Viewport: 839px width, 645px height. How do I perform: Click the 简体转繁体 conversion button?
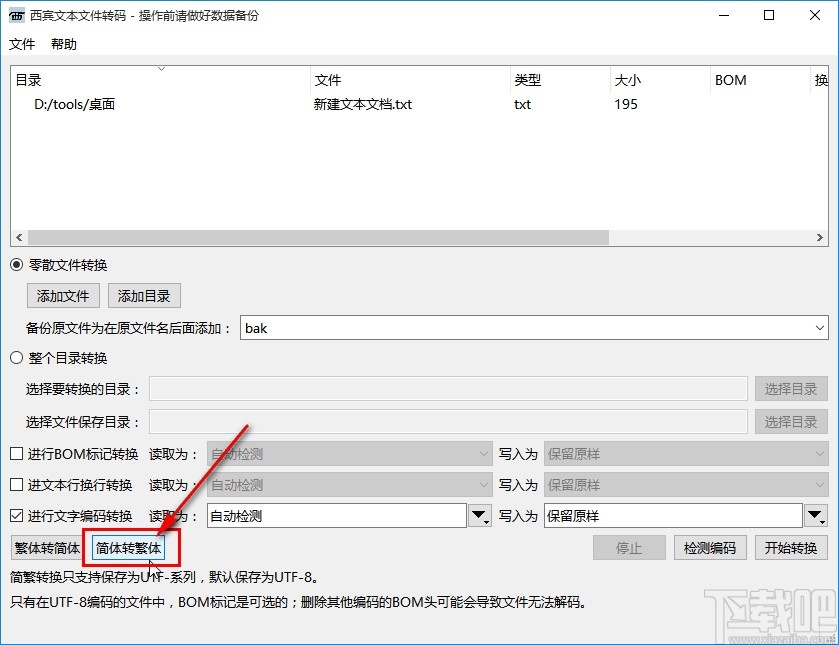click(129, 548)
